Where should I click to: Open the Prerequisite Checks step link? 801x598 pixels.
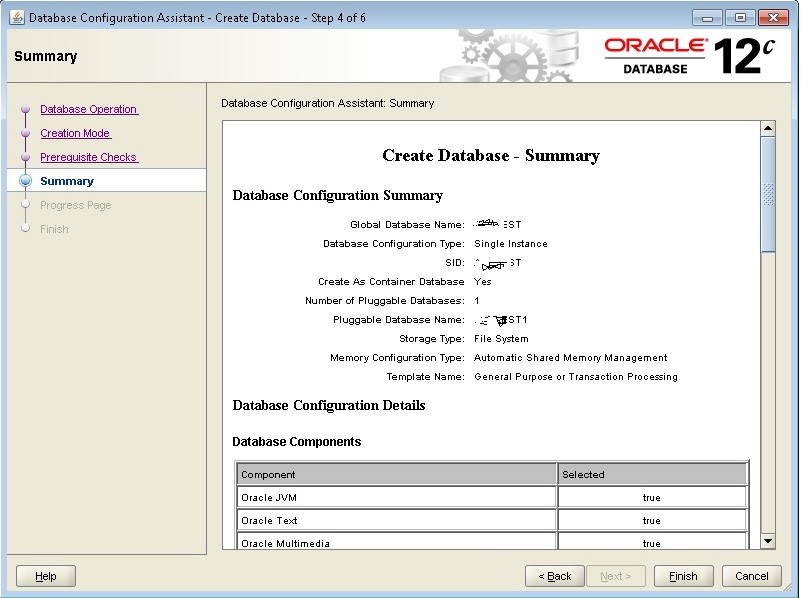pyautogui.click(x=89, y=157)
